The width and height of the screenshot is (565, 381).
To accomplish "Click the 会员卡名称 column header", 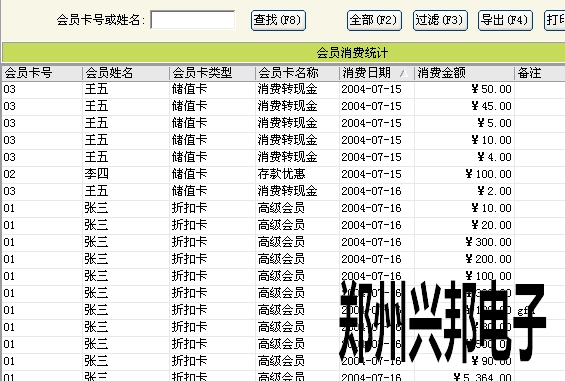I will pos(297,73).
